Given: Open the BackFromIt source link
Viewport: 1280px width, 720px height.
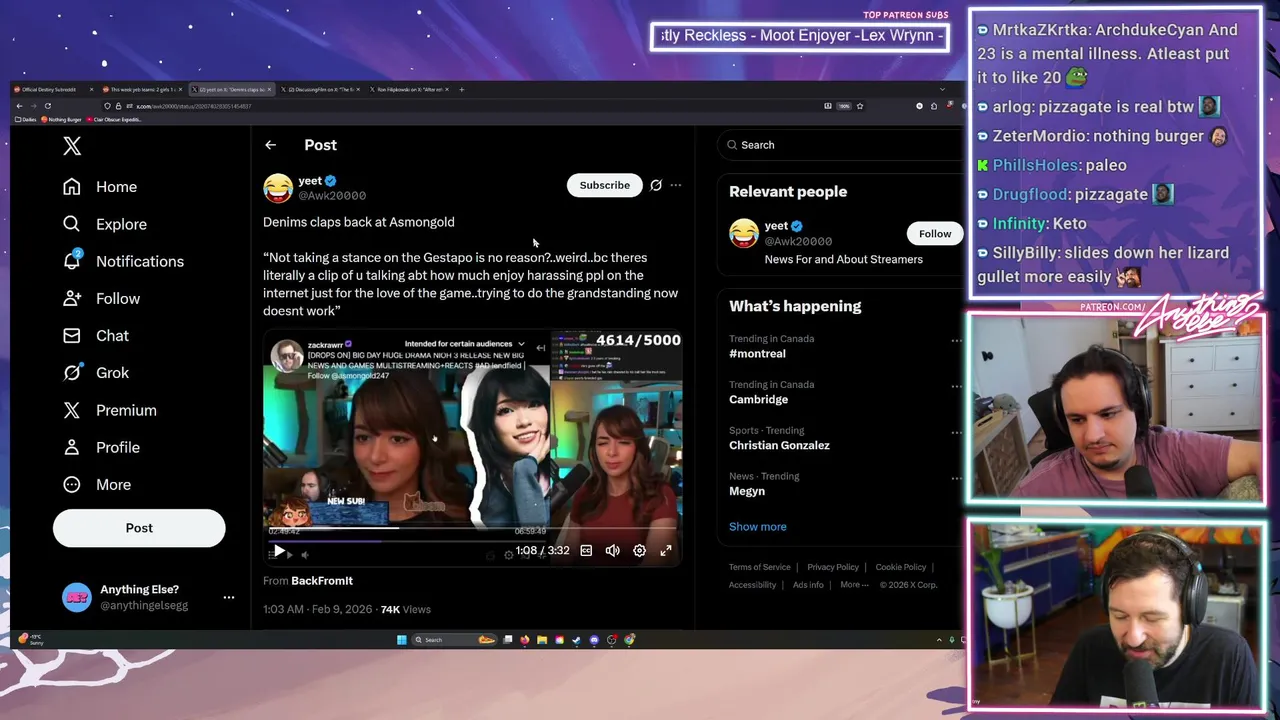Looking at the screenshot, I should coord(322,581).
